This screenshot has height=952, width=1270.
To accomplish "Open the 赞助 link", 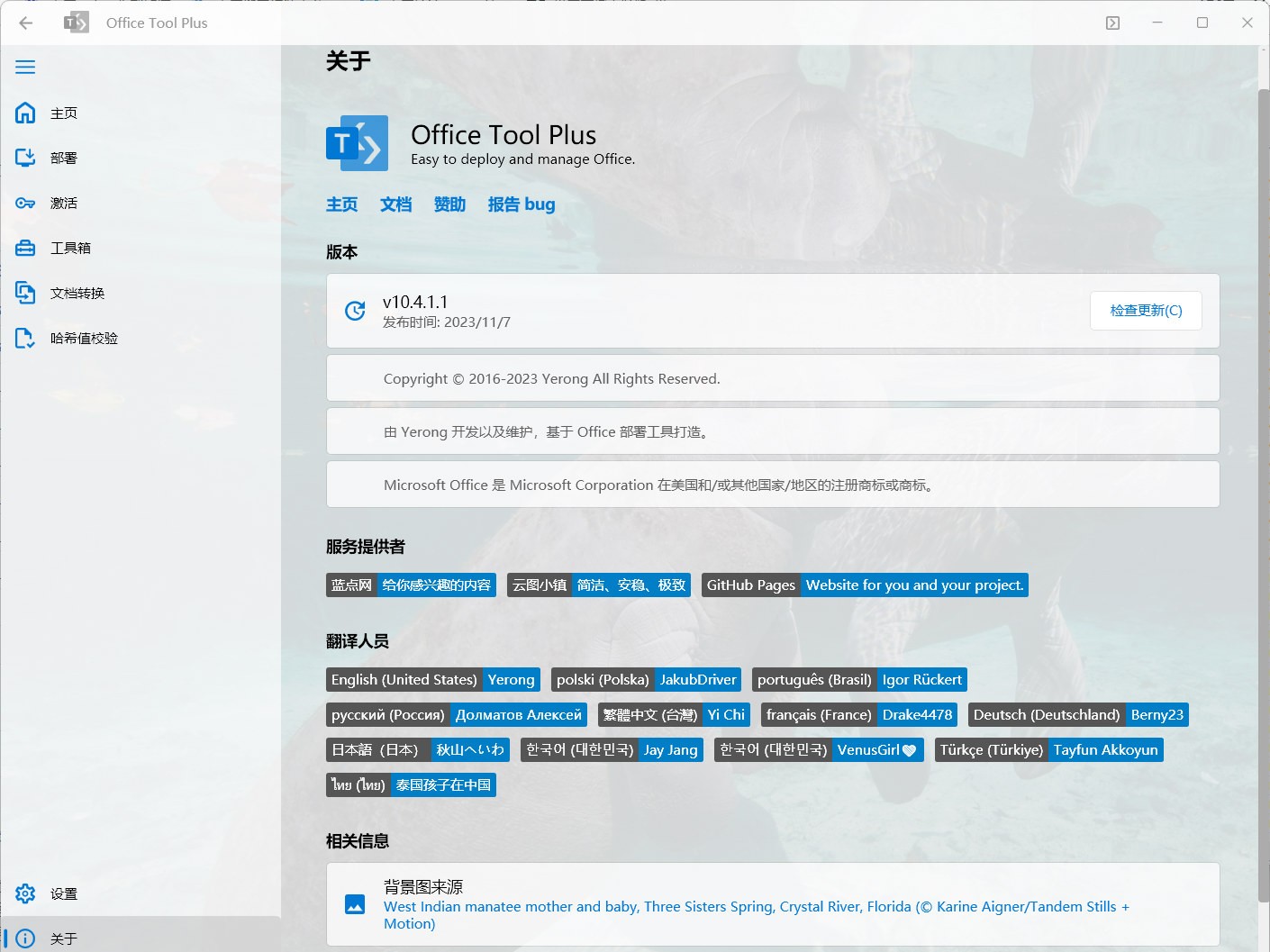I will click(x=449, y=204).
